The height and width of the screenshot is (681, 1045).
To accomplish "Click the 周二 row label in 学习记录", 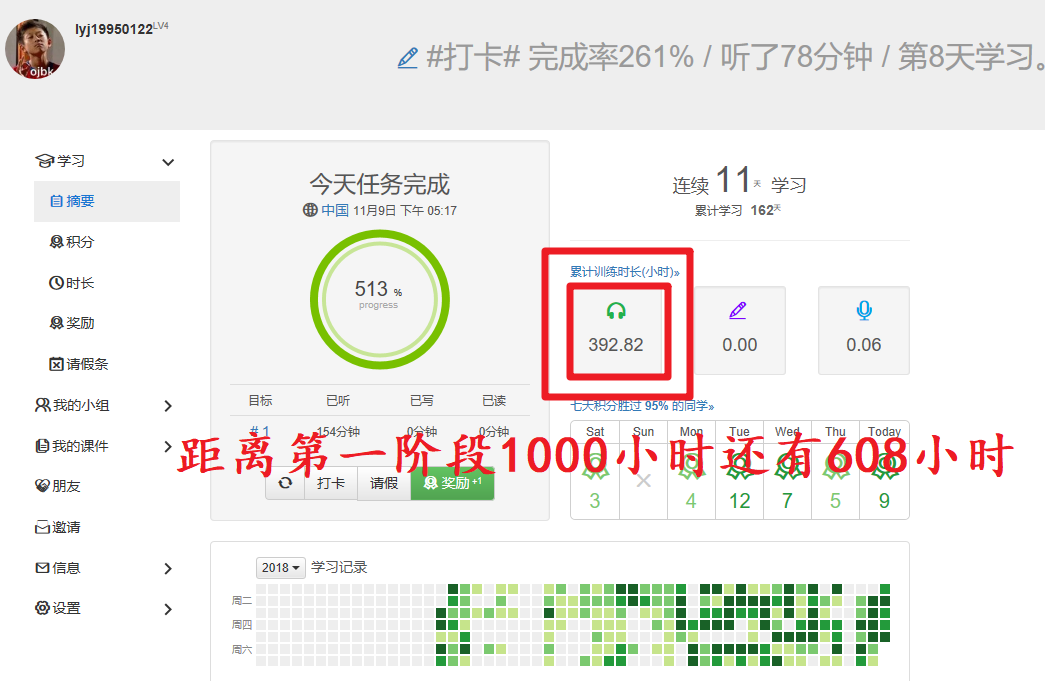I will pos(242,601).
